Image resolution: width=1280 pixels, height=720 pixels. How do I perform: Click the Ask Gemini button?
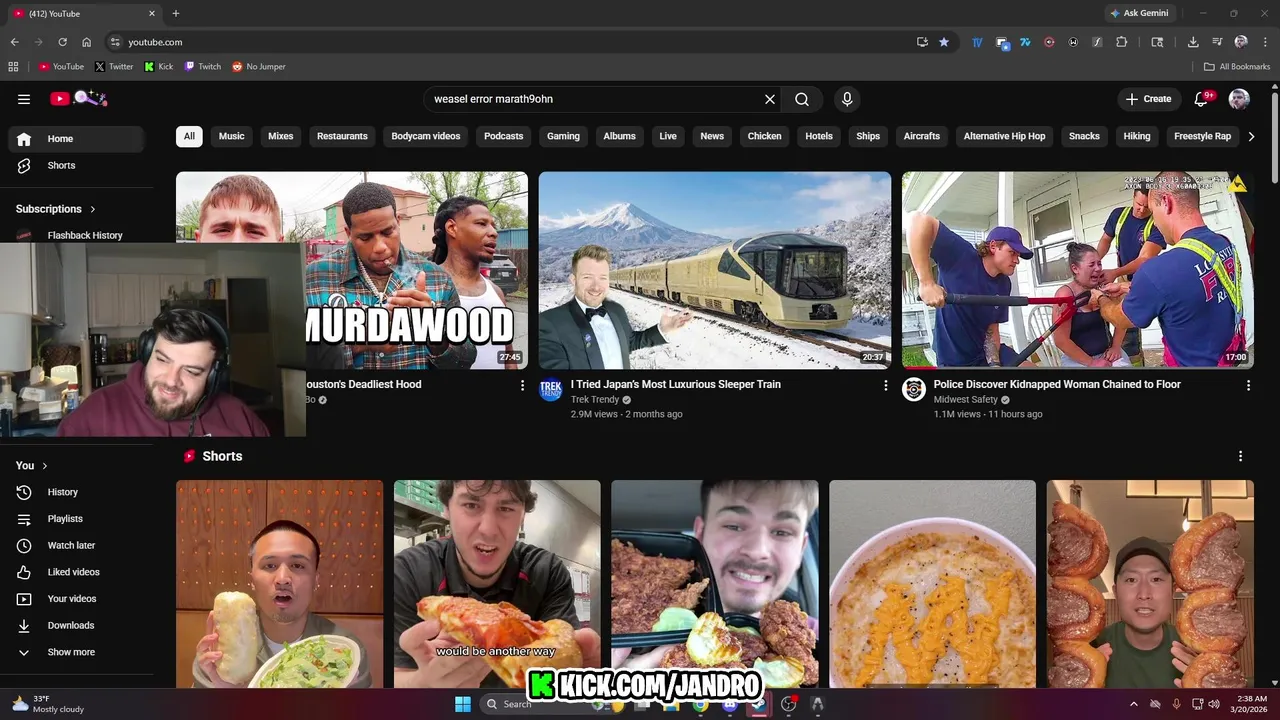coord(1139,13)
